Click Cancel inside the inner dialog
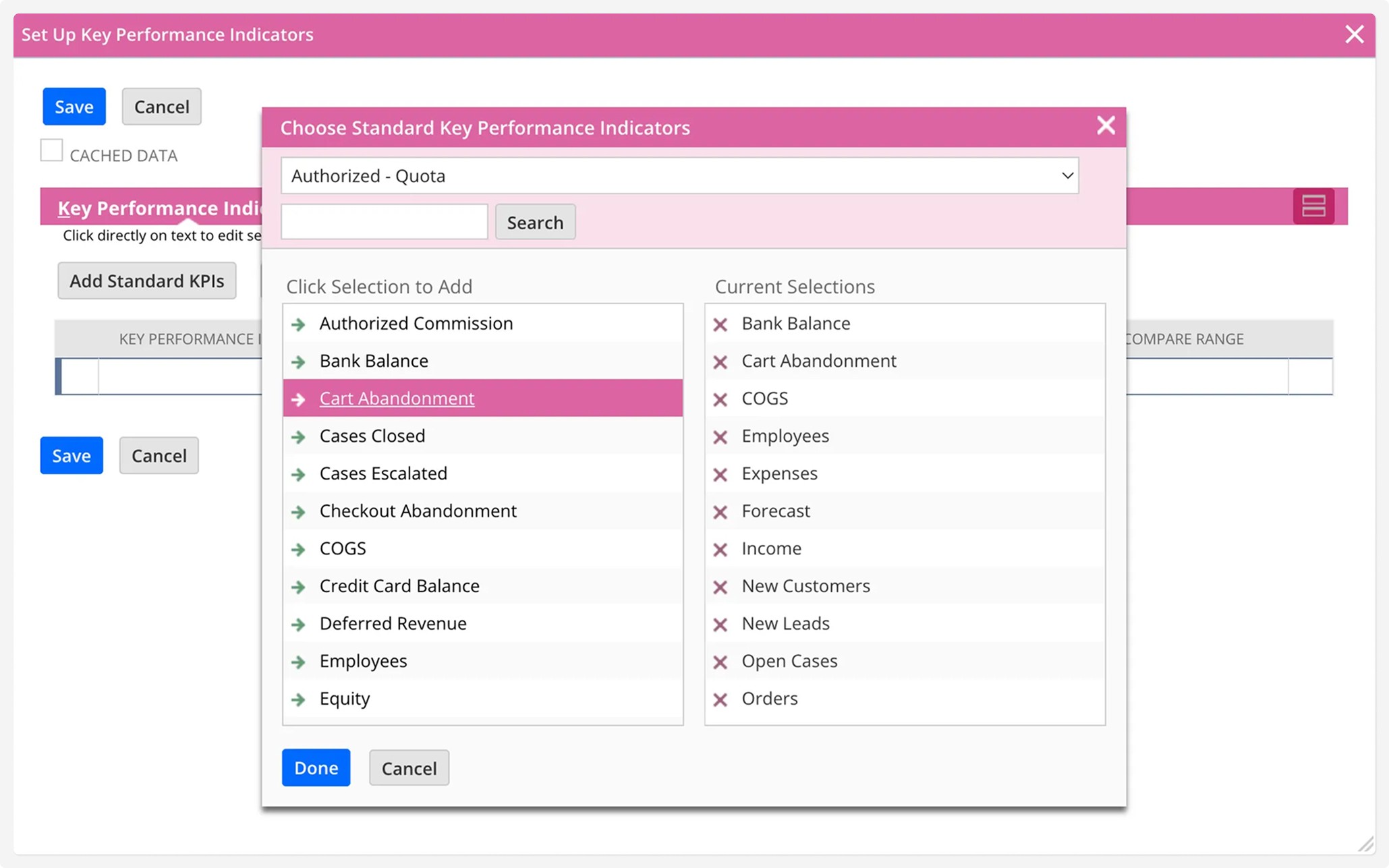This screenshot has width=1389, height=868. click(408, 768)
